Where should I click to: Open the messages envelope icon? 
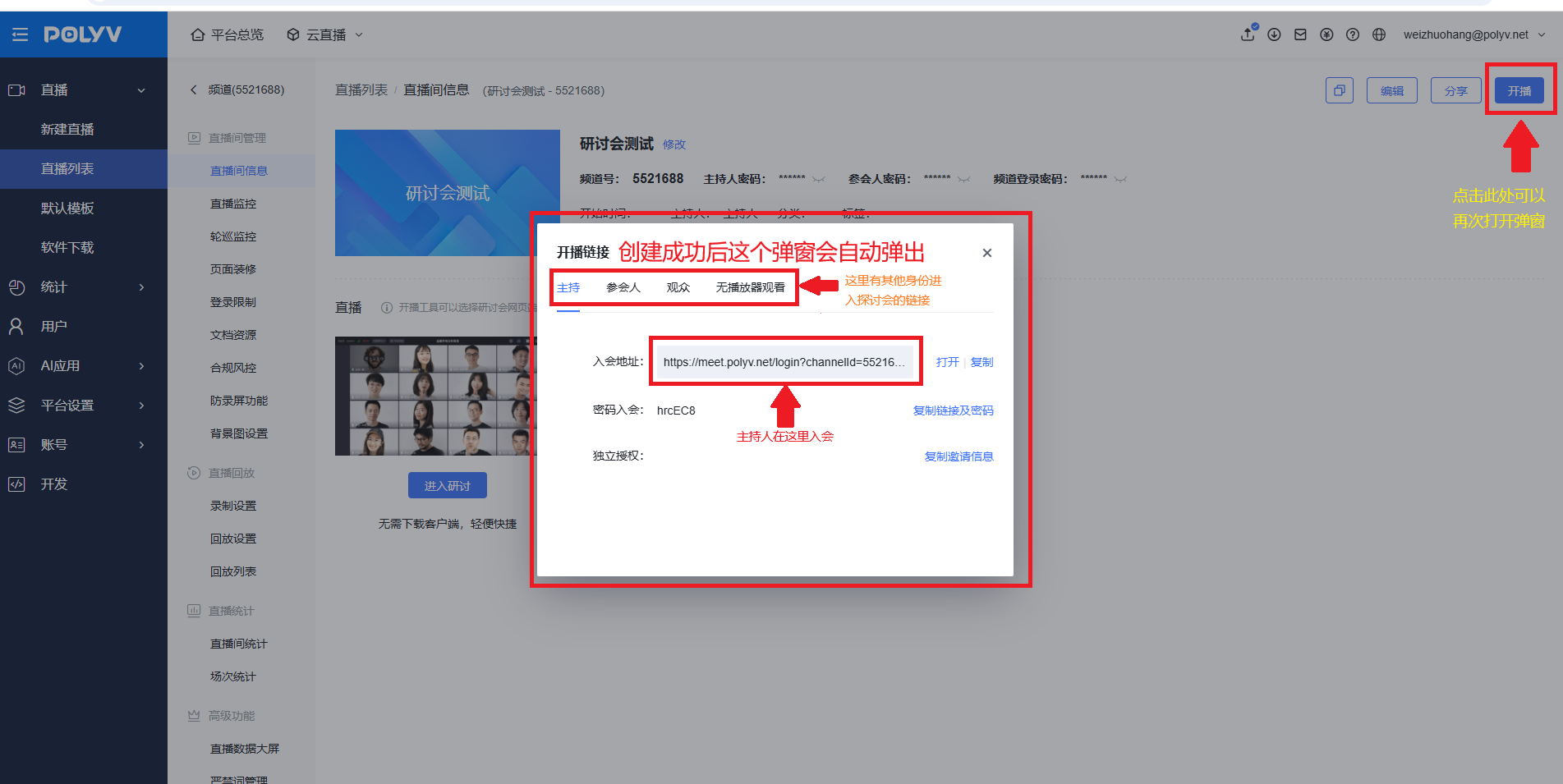(x=1300, y=34)
